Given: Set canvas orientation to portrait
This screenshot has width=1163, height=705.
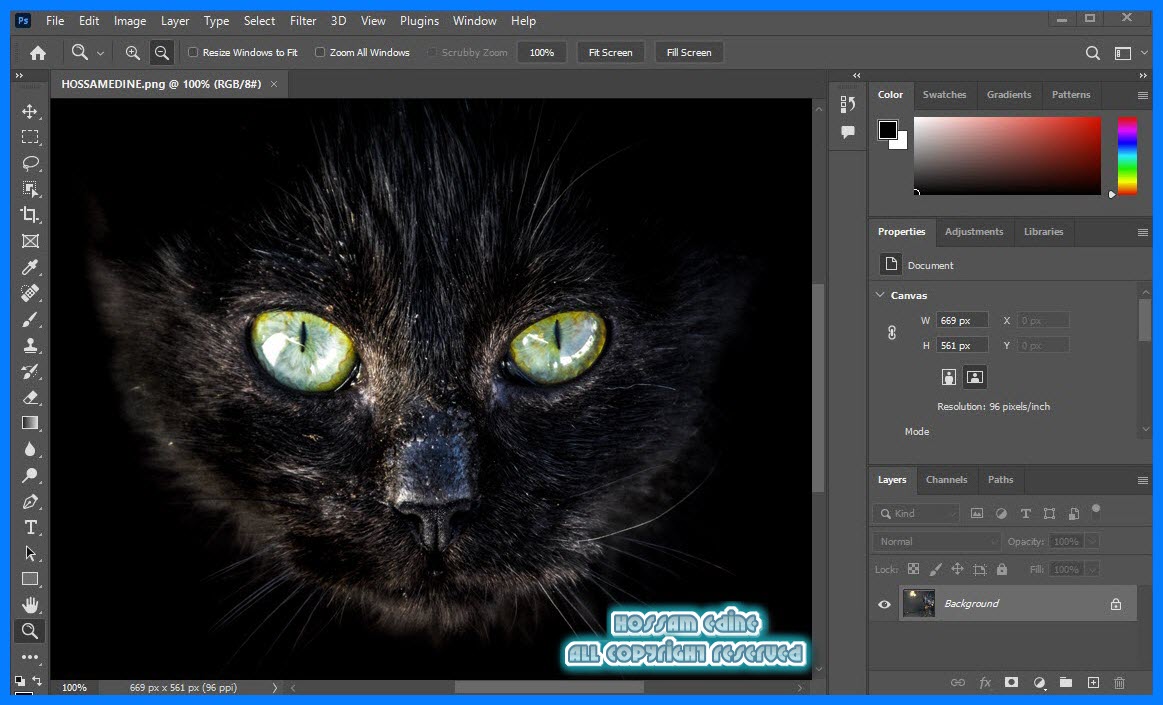Looking at the screenshot, I should (949, 377).
